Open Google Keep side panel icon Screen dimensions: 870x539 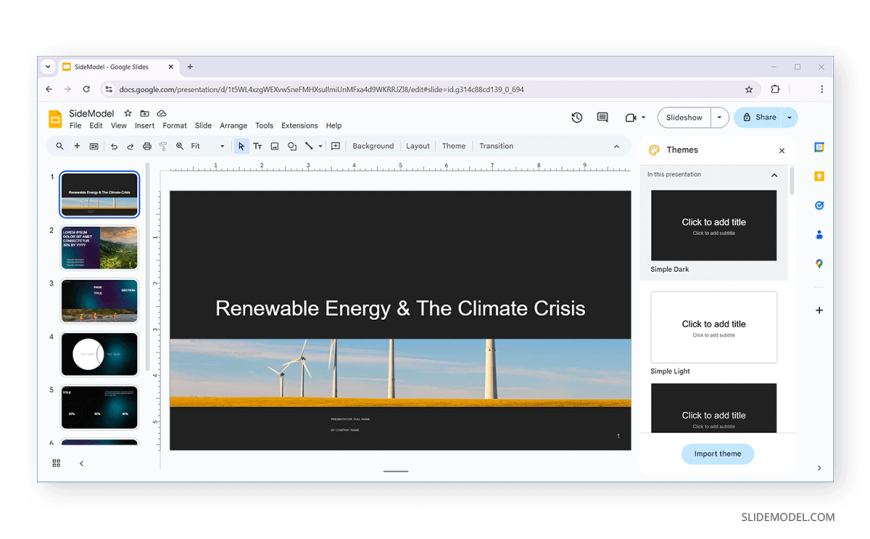[x=819, y=177]
